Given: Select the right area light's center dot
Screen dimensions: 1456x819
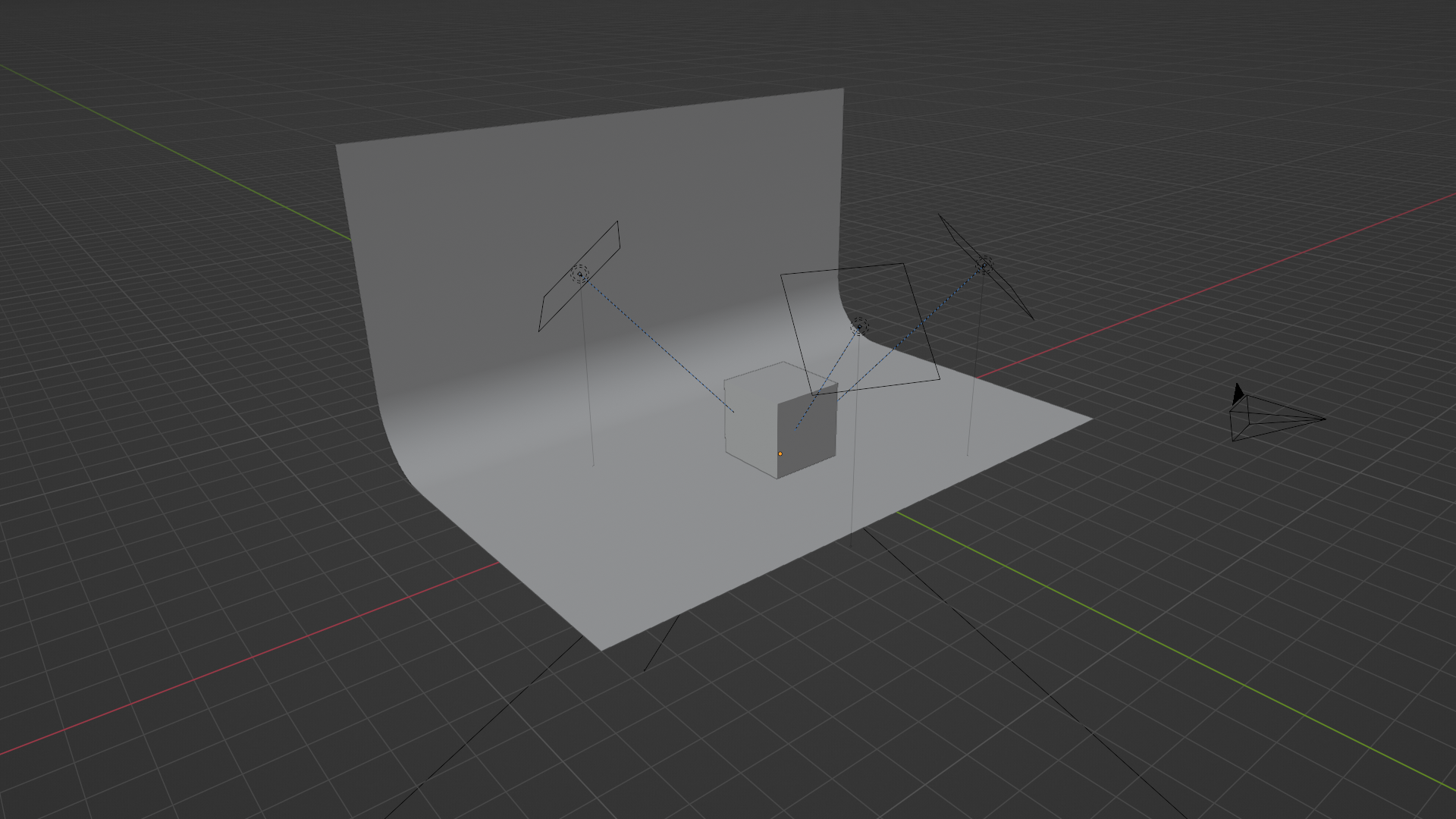Looking at the screenshot, I should pos(984,265).
